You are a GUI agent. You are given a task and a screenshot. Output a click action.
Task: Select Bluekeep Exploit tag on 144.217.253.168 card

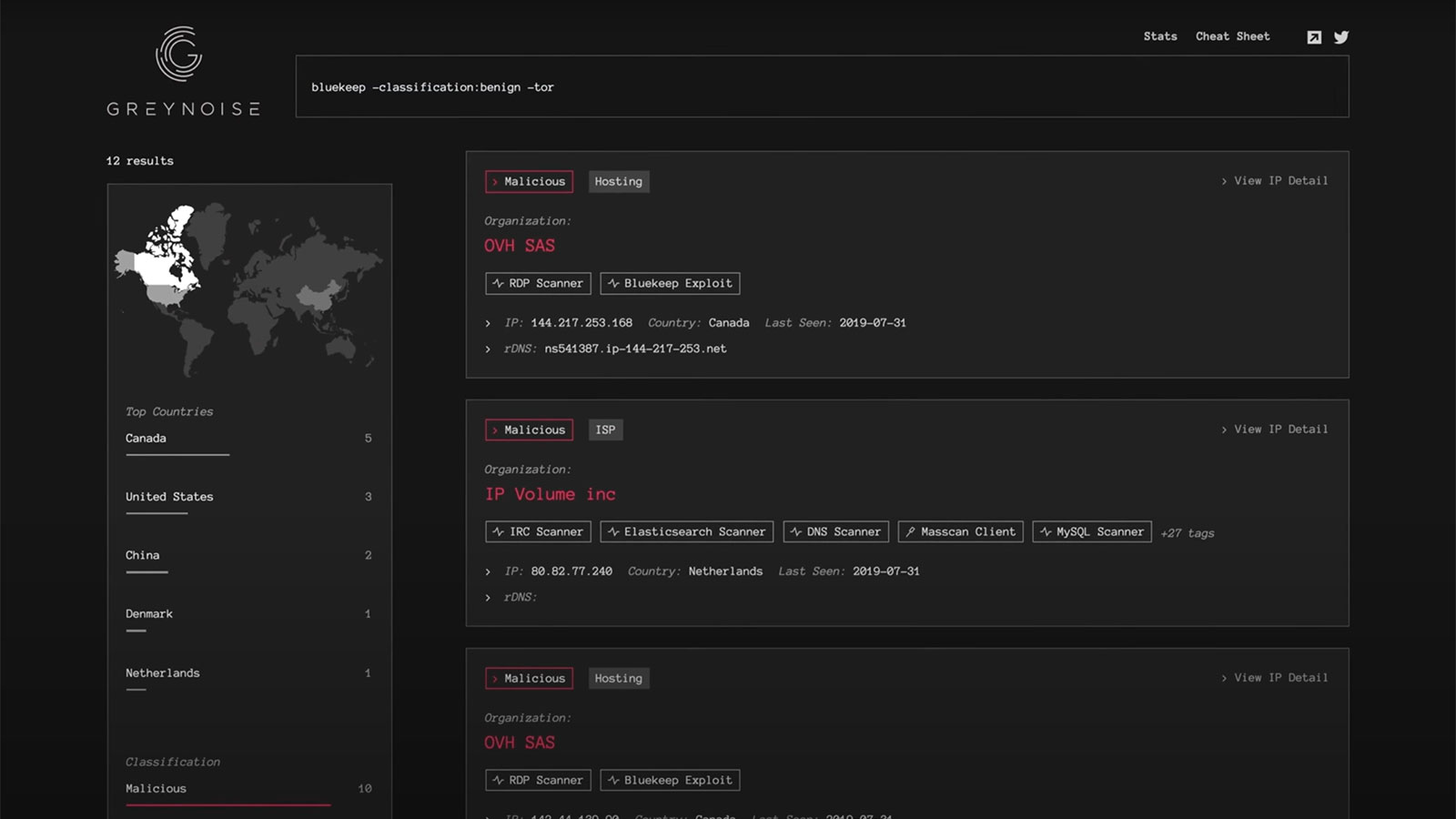tap(670, 283)
